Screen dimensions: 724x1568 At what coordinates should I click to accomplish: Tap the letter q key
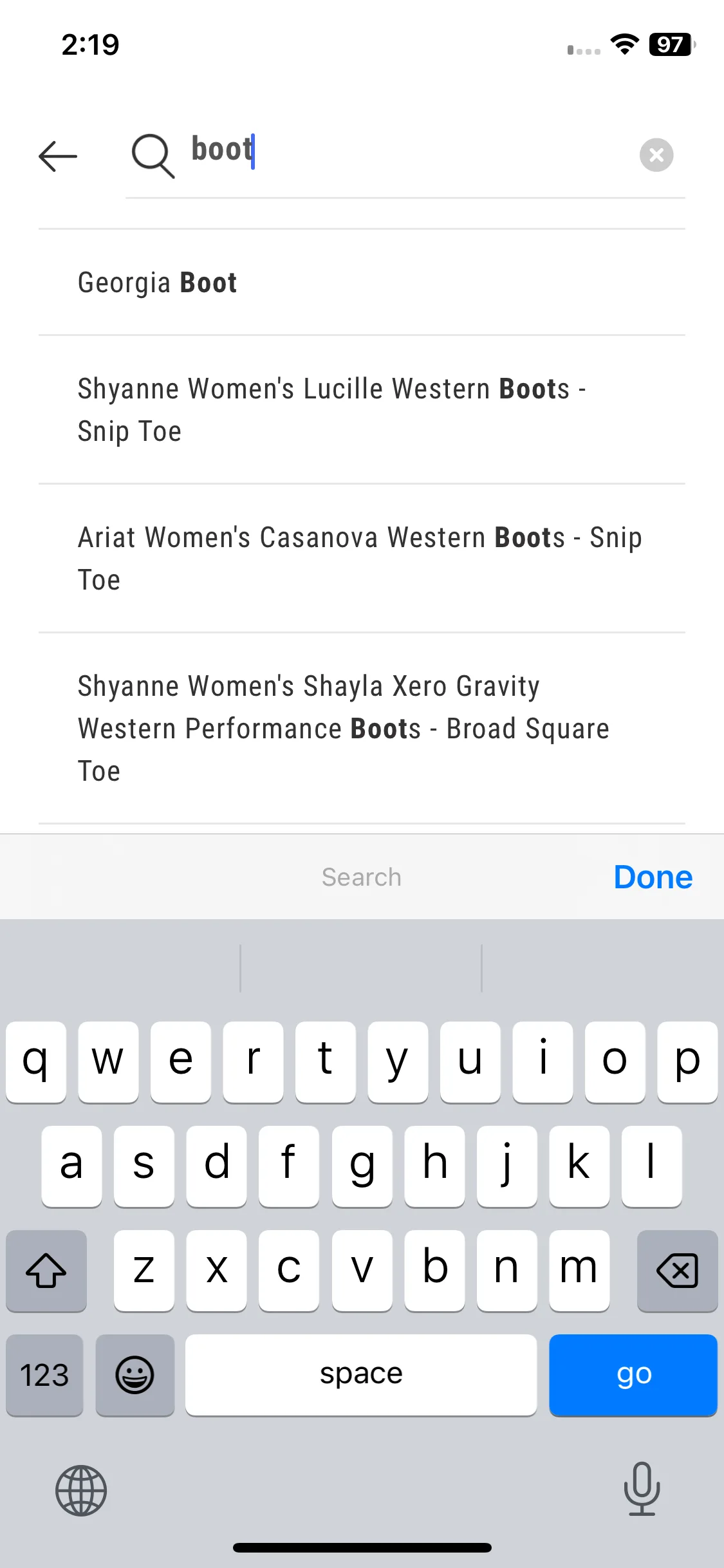pos(36,1061)
